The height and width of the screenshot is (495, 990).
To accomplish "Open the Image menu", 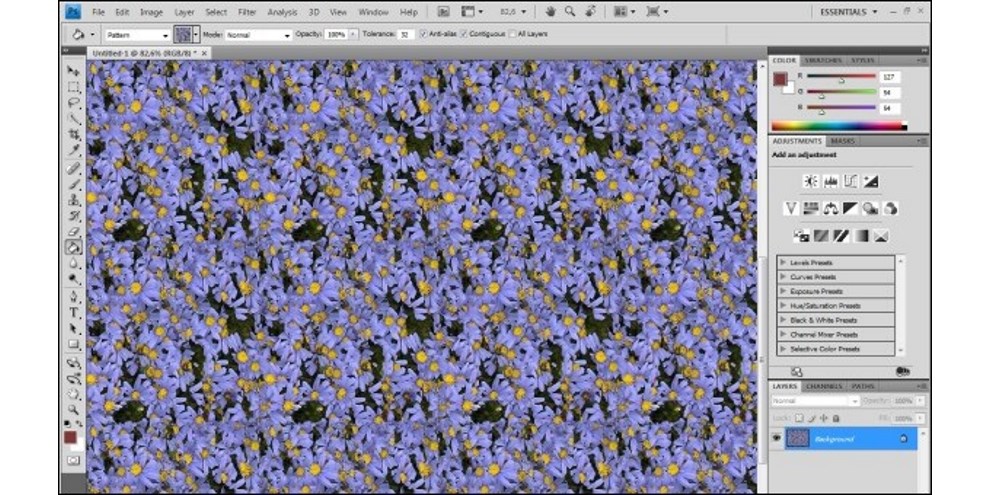I will pos(152,12).
